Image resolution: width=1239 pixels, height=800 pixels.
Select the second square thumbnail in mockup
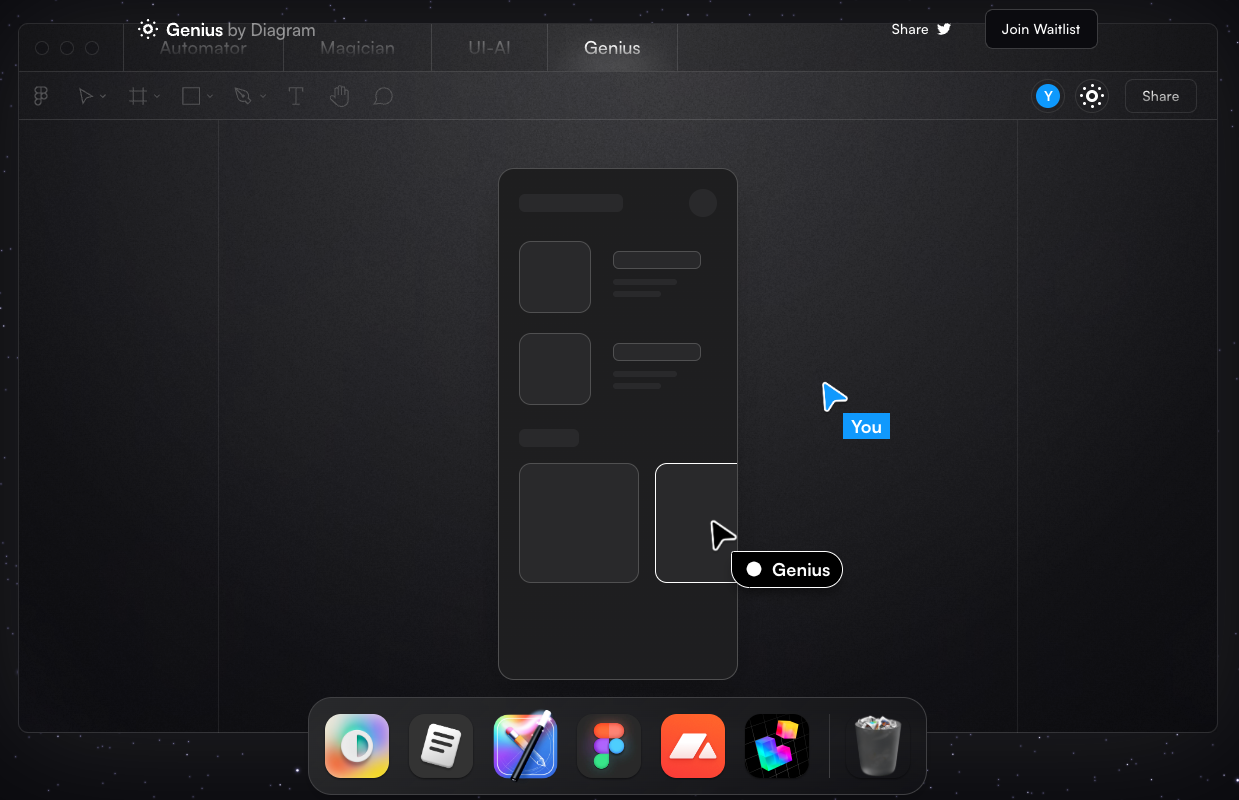(555, 369)
